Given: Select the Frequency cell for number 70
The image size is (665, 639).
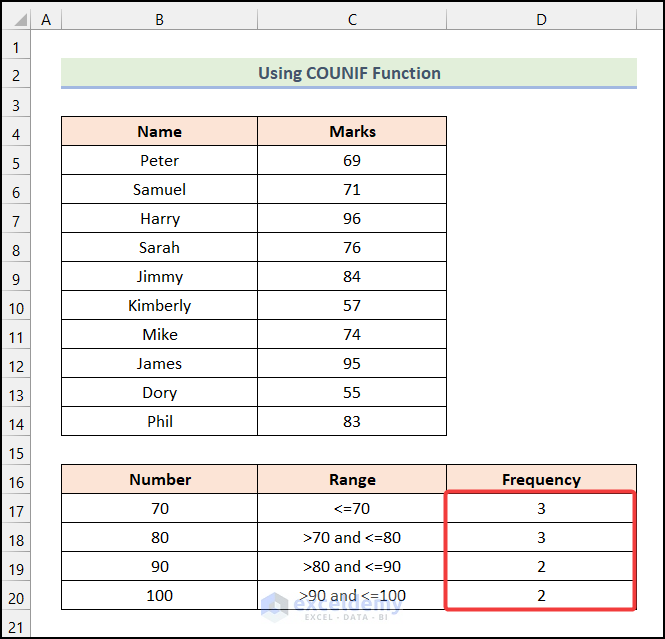Looking at the screenshot, I should point(541,509).
